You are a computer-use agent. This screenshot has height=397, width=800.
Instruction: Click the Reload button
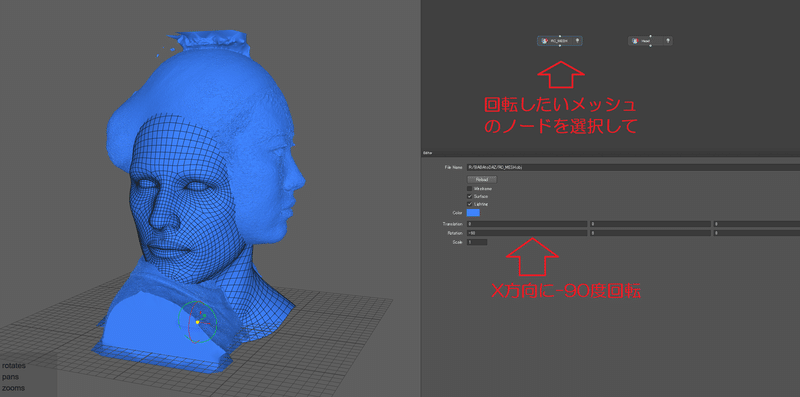click(x=482, y=180)
